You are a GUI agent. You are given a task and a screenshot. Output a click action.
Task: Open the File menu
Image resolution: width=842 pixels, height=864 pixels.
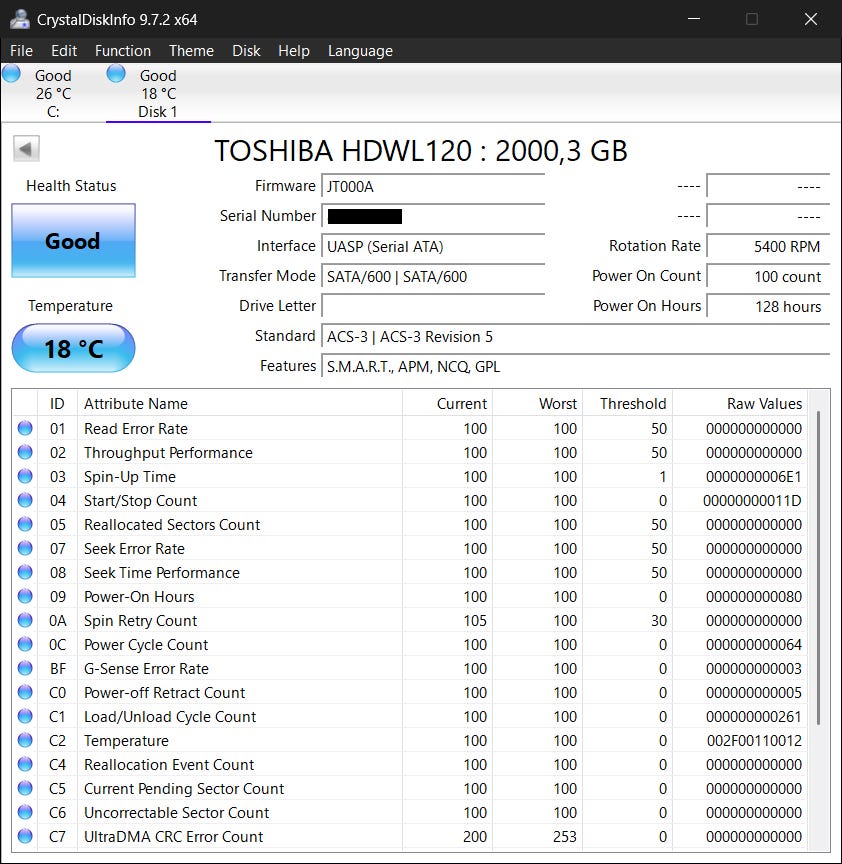pos(21,51)
